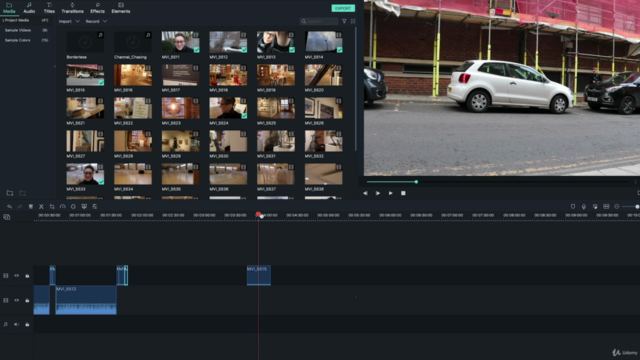Click the upper video track film icon

(6, 276)
